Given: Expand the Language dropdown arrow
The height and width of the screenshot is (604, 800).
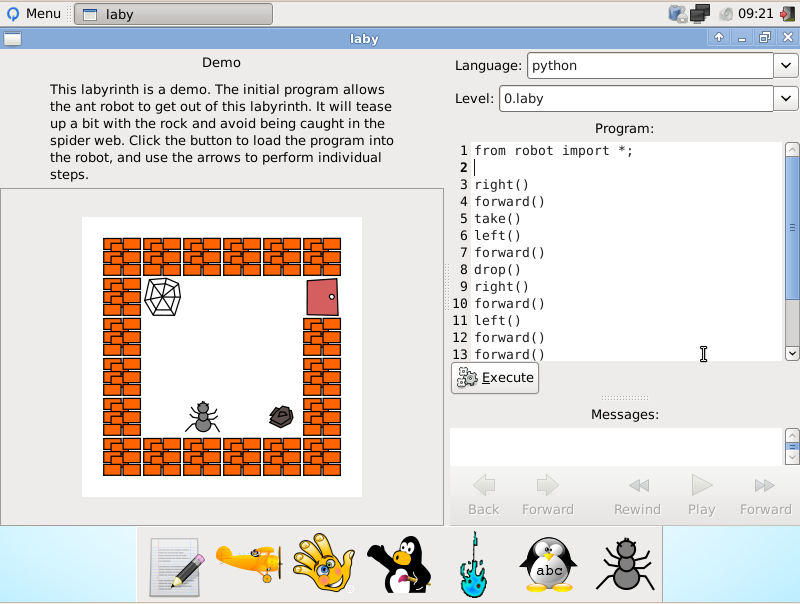Looking at the screenshot, I should click(x=786, y=66).
